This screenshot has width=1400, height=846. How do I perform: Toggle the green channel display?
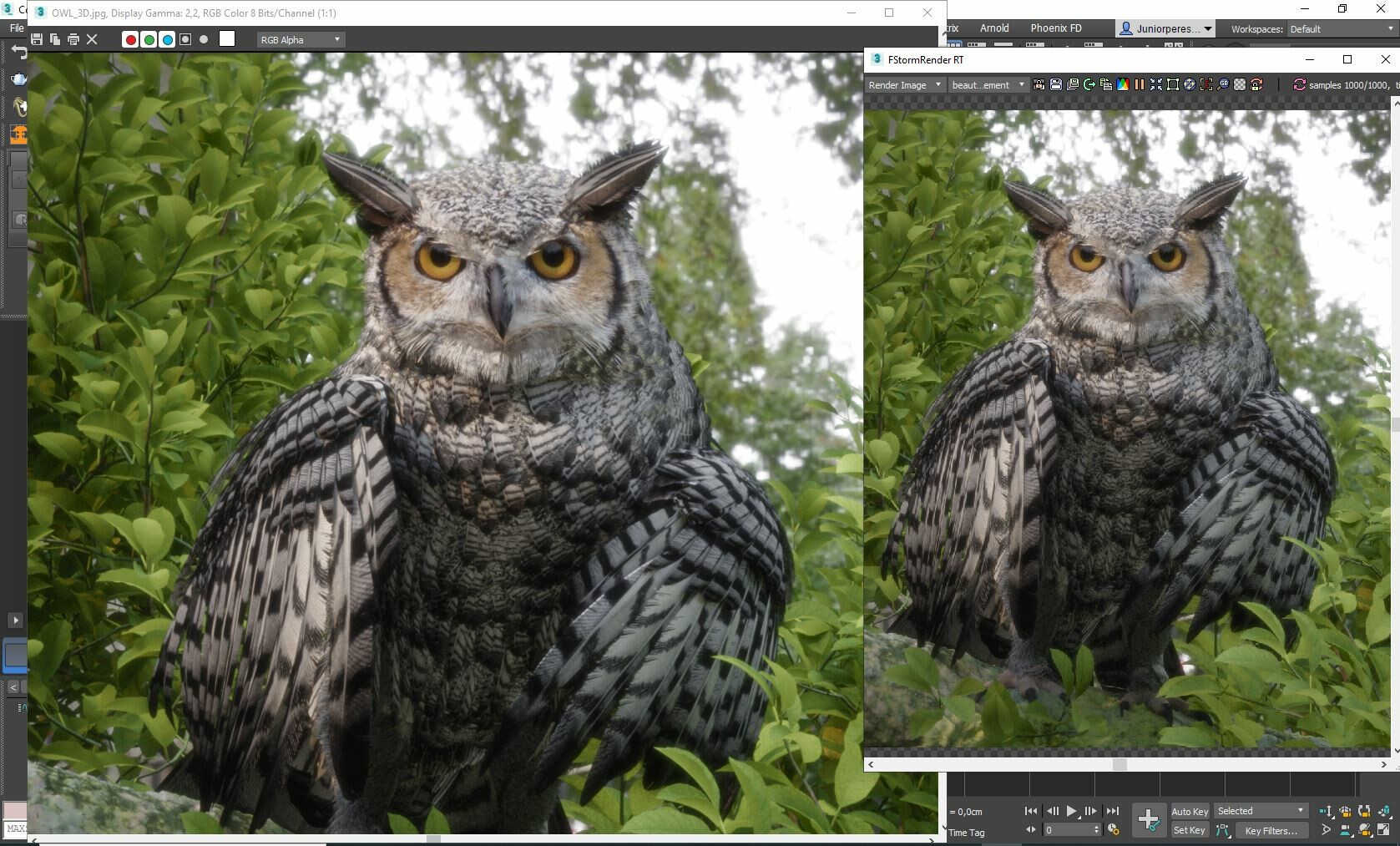pos(149,39)
